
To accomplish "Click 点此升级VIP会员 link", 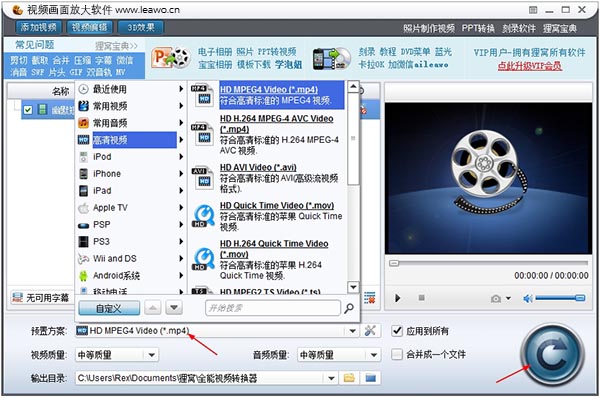I will [x=530, y=66].
